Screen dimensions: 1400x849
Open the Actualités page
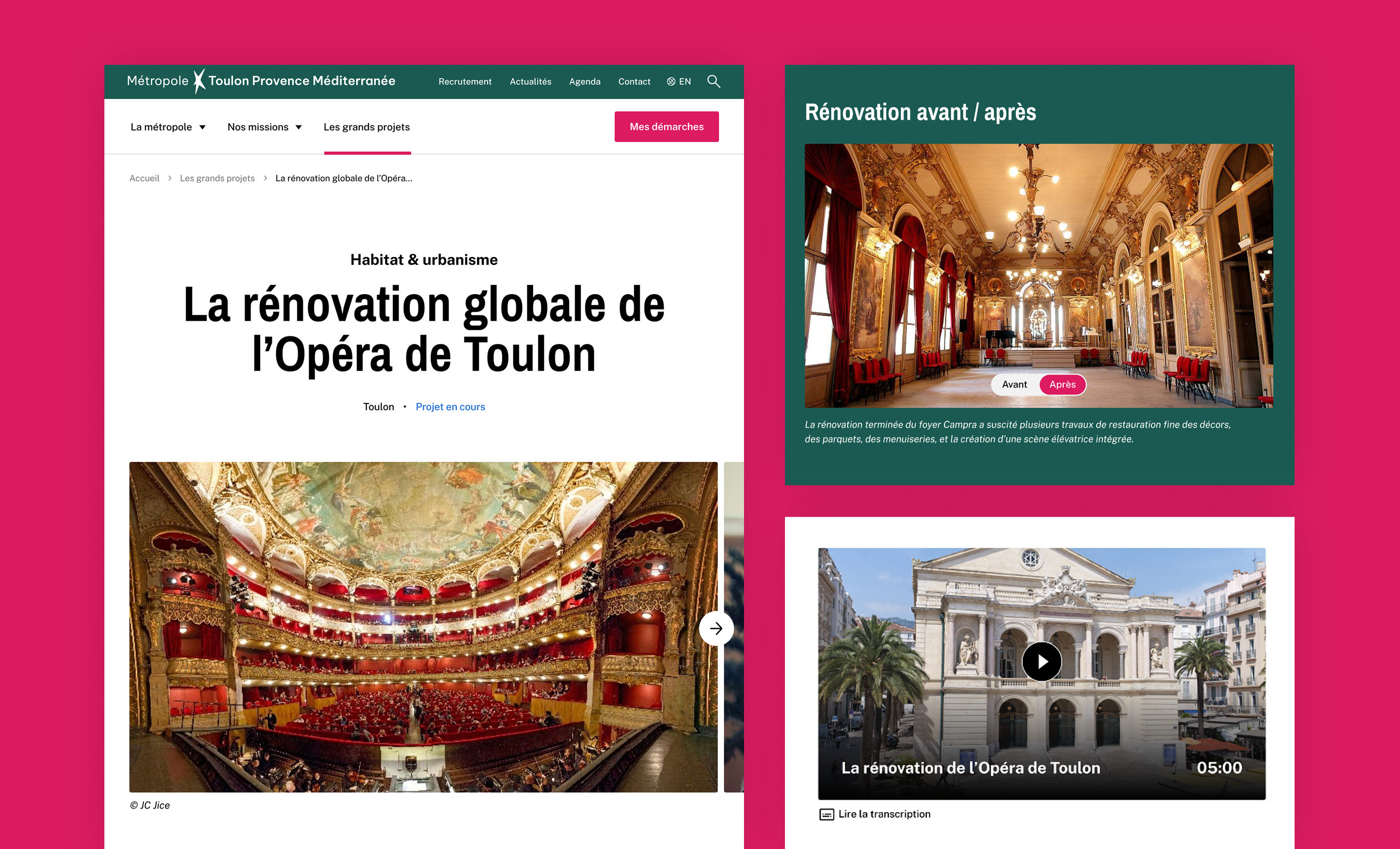click(530, 82)
